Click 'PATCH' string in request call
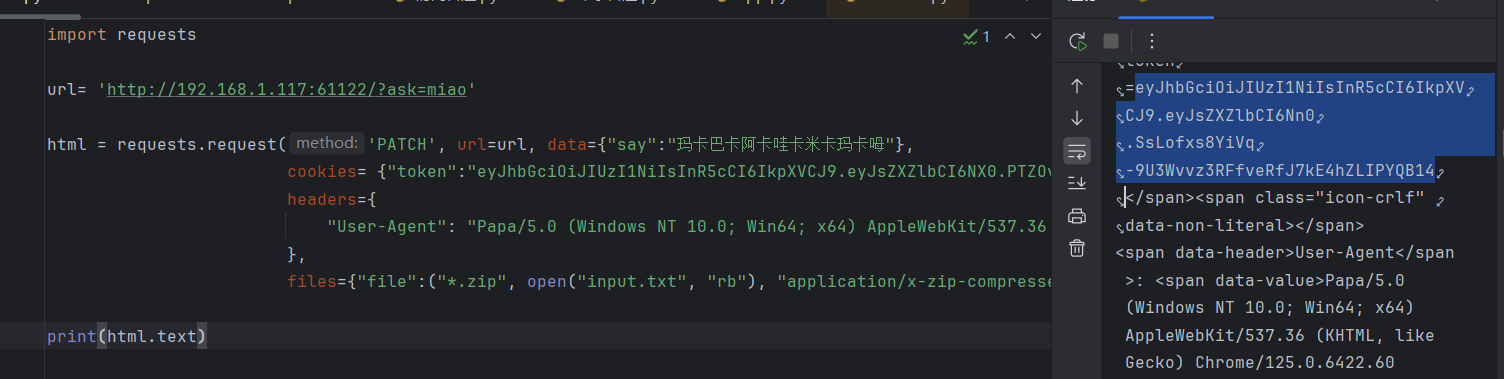 403,144
